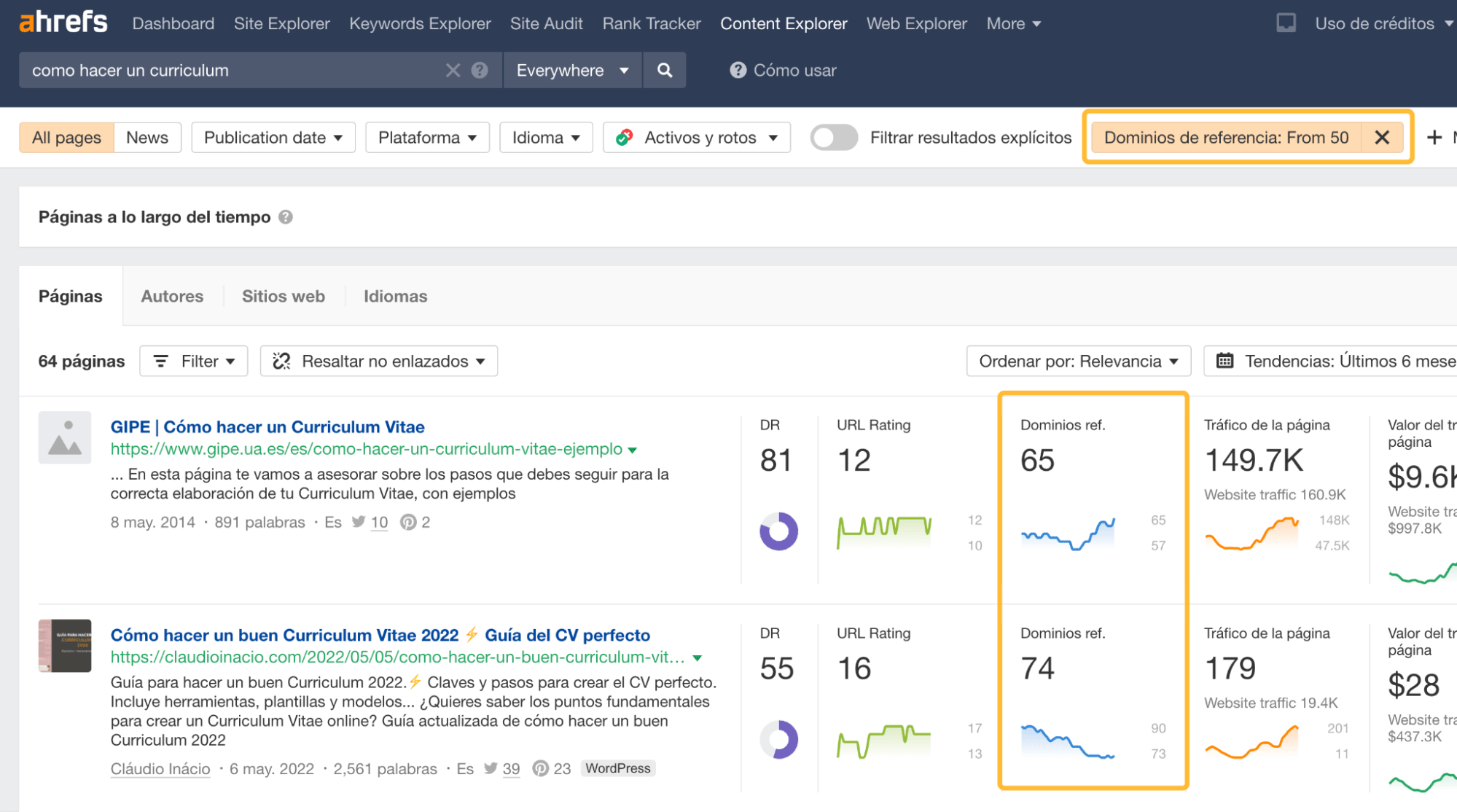Open Uso de créditos icon

pos(1285,23)
